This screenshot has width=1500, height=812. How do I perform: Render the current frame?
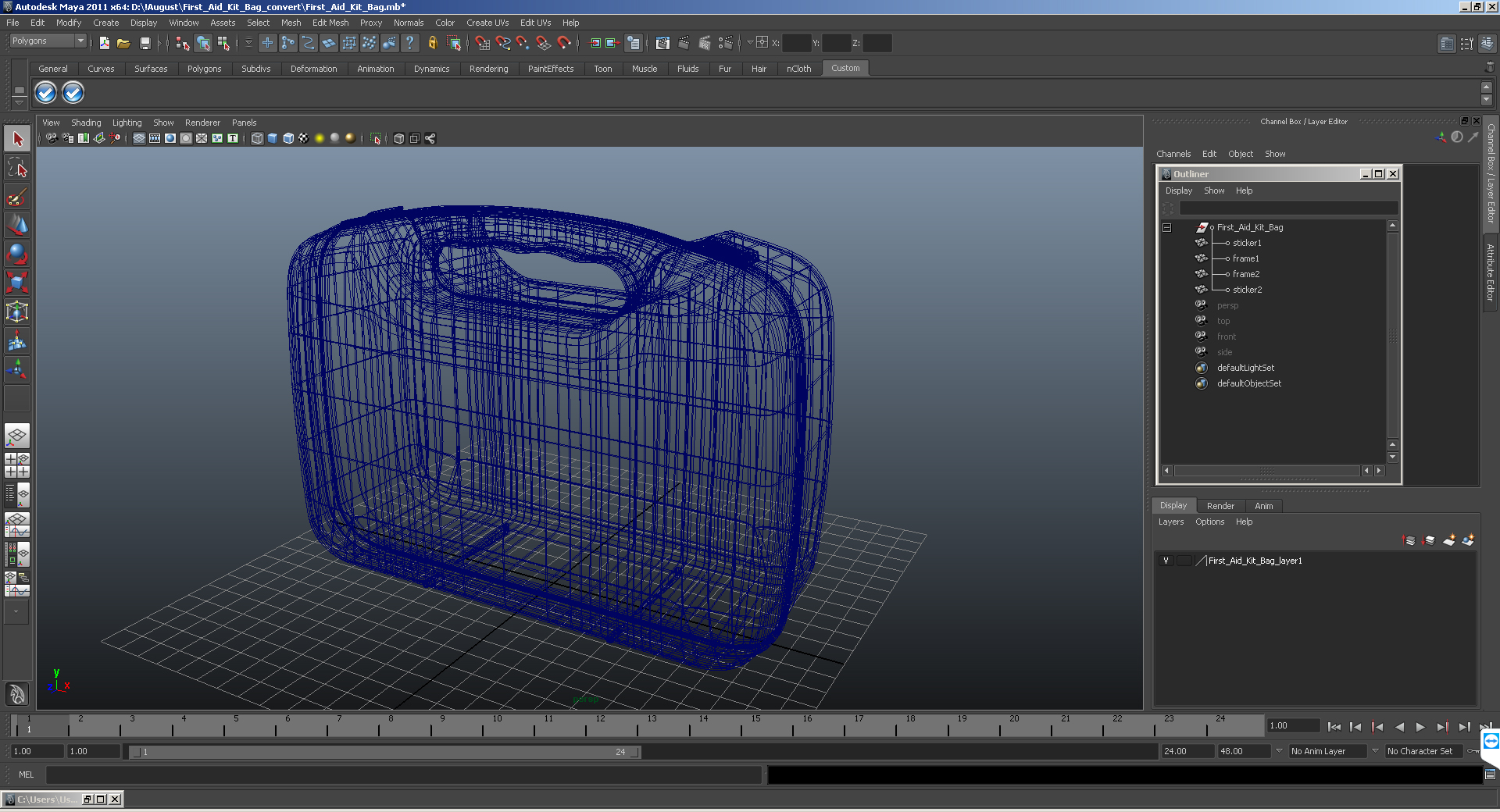(684, 43)
